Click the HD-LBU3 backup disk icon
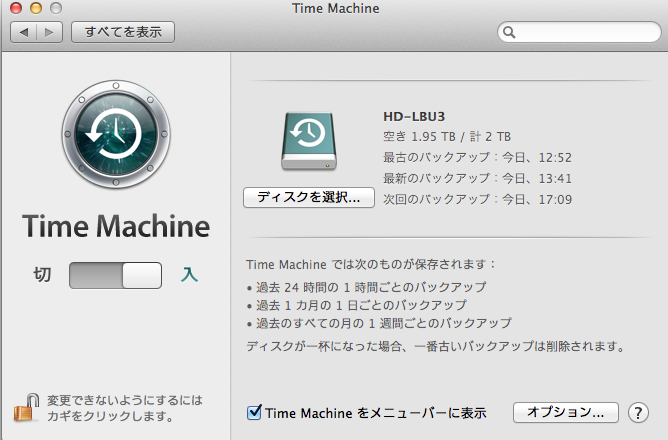This screenshot has height=440, width=668. click(x=309, y=141)
